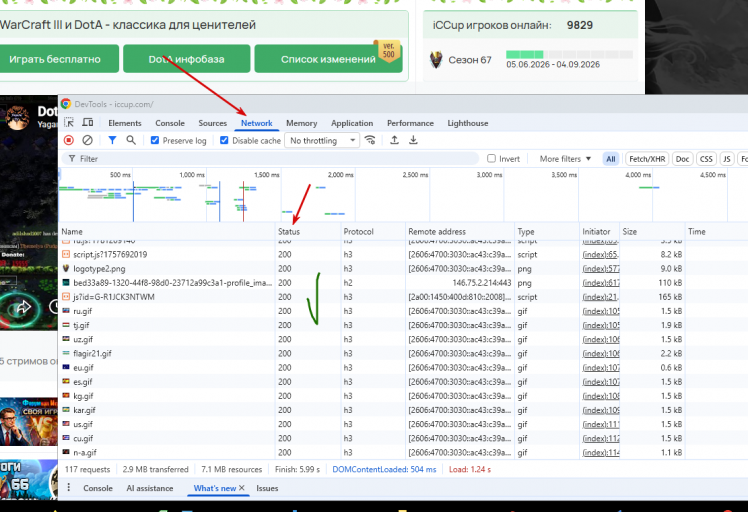Open network search magnifier
The width and height of the screenshot is (748, 512).
[131, 140]
